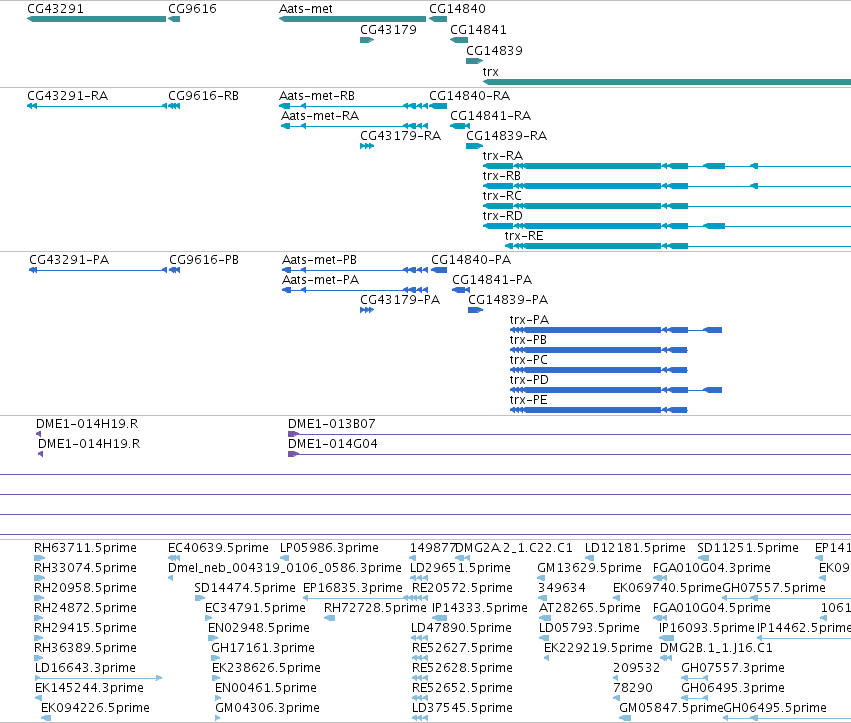Screen dimensions: 851x723
Task: Click EST LD12181.5prime label
Action: point(635,548)
